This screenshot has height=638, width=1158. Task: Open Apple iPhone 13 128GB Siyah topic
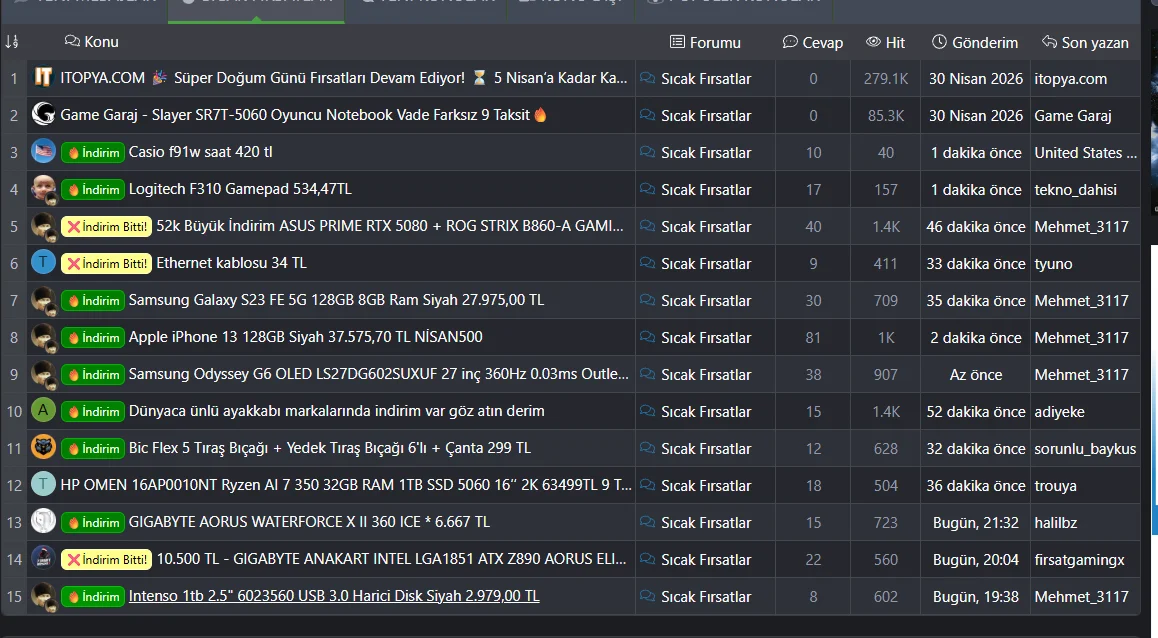pyautogui.click(x=305, y=337)
